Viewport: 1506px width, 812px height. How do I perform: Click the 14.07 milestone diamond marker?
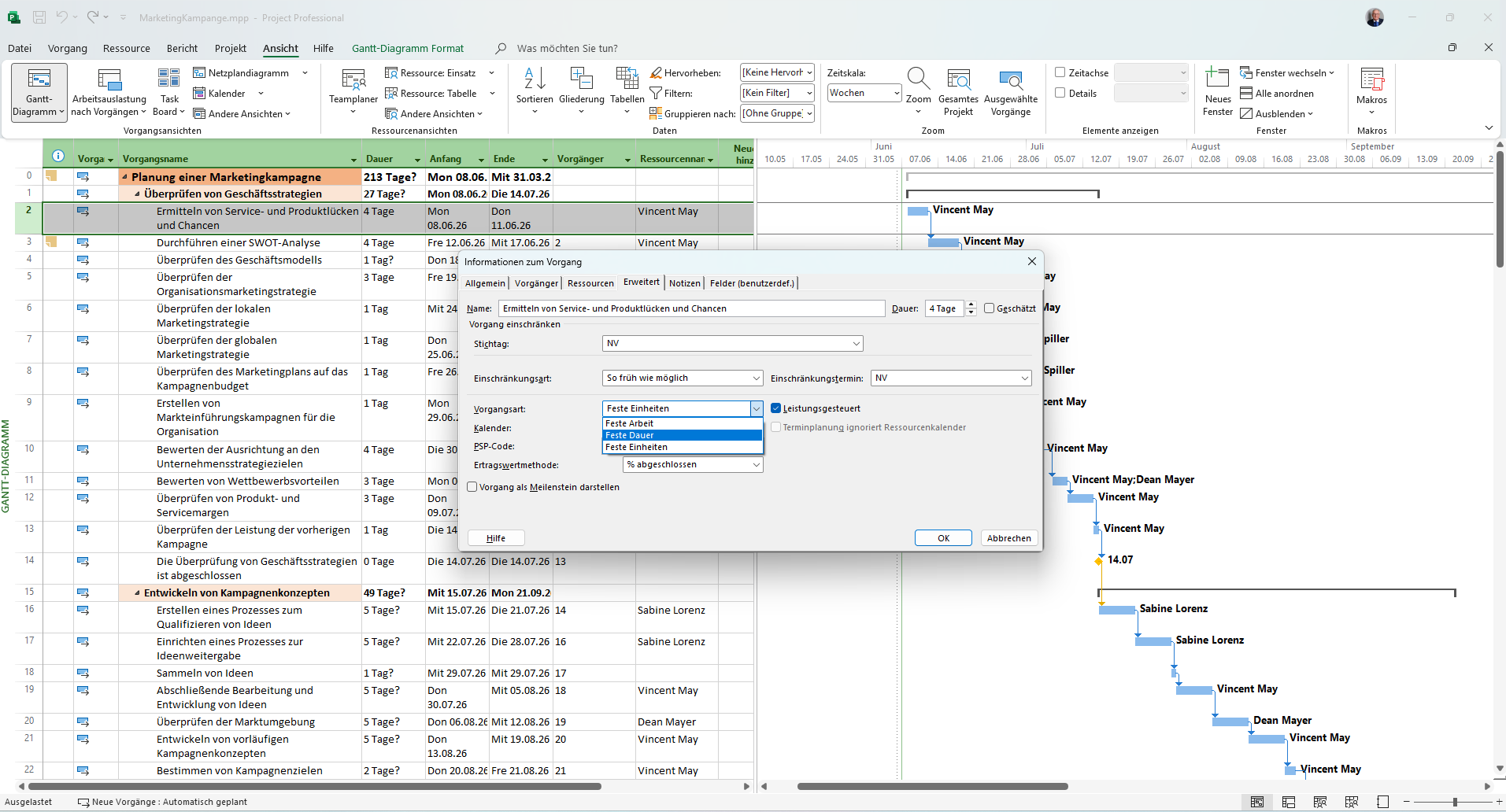[1099, 561]
